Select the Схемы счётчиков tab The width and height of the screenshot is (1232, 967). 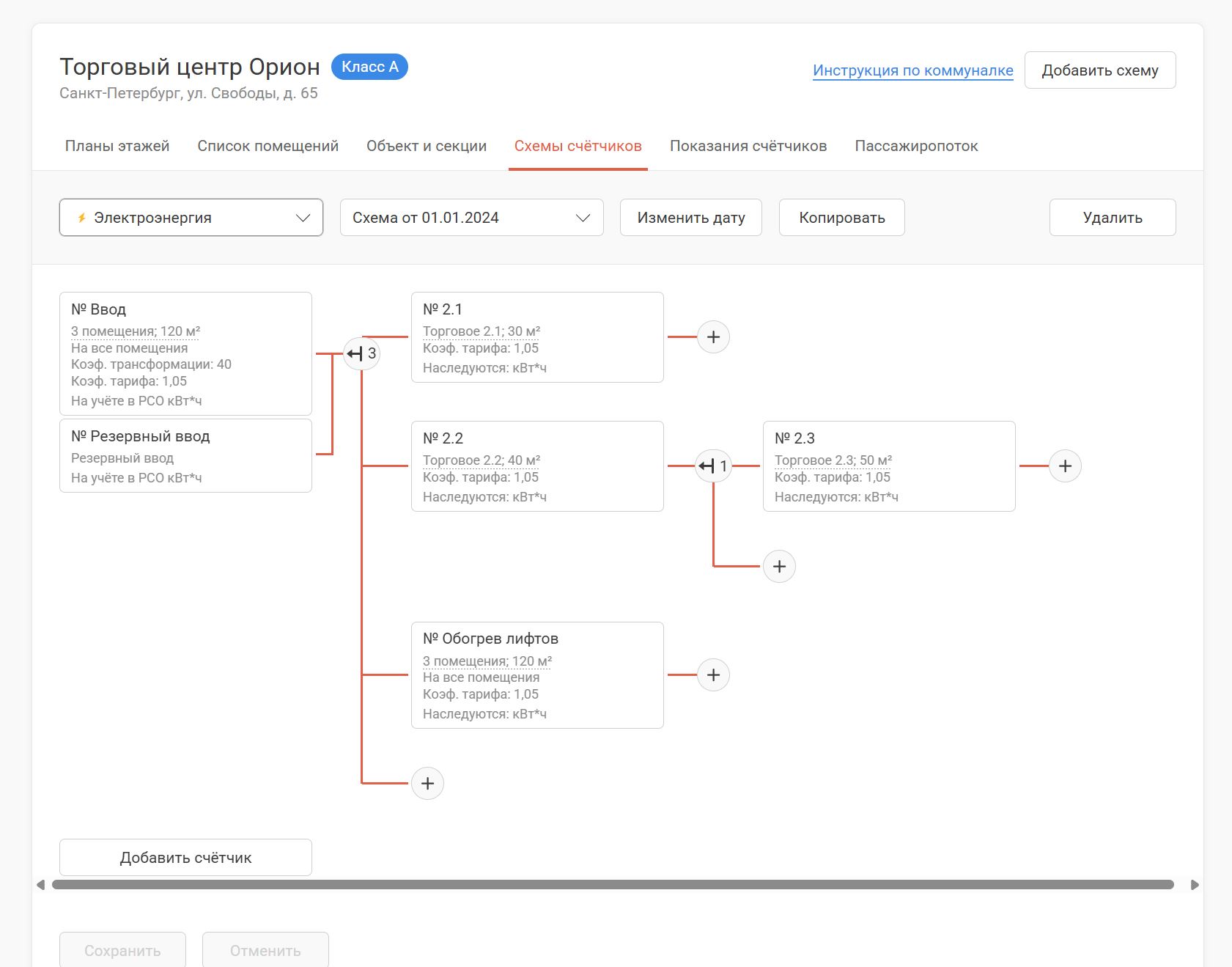pyautogui.click(x=578, y=146)
